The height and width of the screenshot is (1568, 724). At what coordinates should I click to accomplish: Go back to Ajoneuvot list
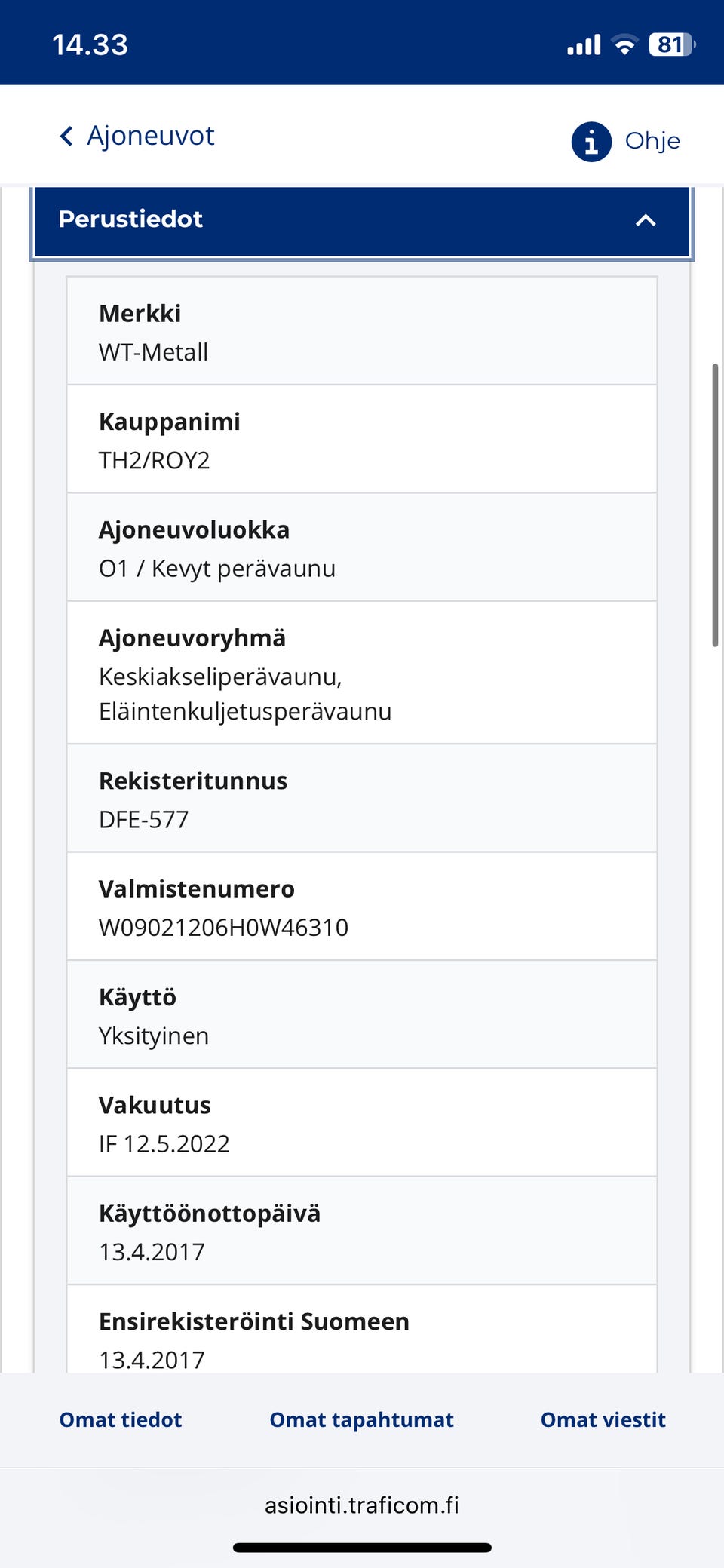click(151, 137)
